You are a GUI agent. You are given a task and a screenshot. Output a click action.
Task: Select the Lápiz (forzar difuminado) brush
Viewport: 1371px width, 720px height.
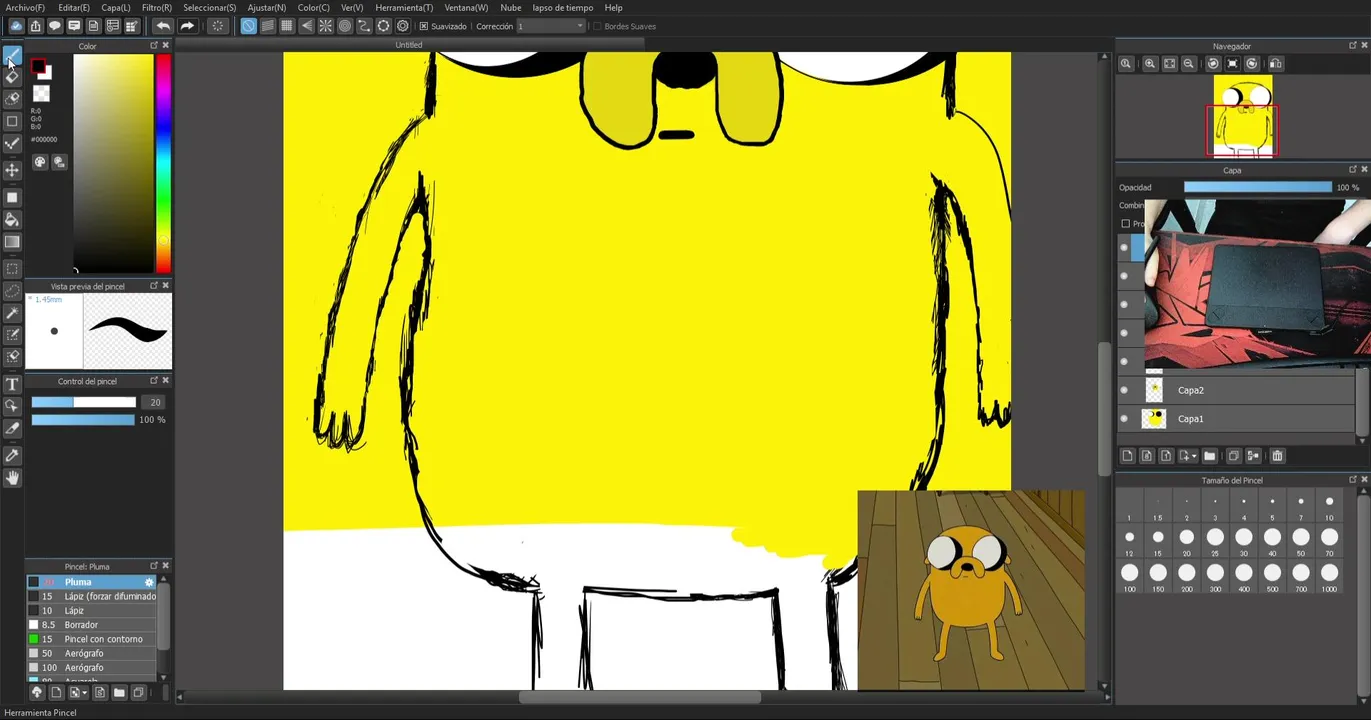pos(92,596)
